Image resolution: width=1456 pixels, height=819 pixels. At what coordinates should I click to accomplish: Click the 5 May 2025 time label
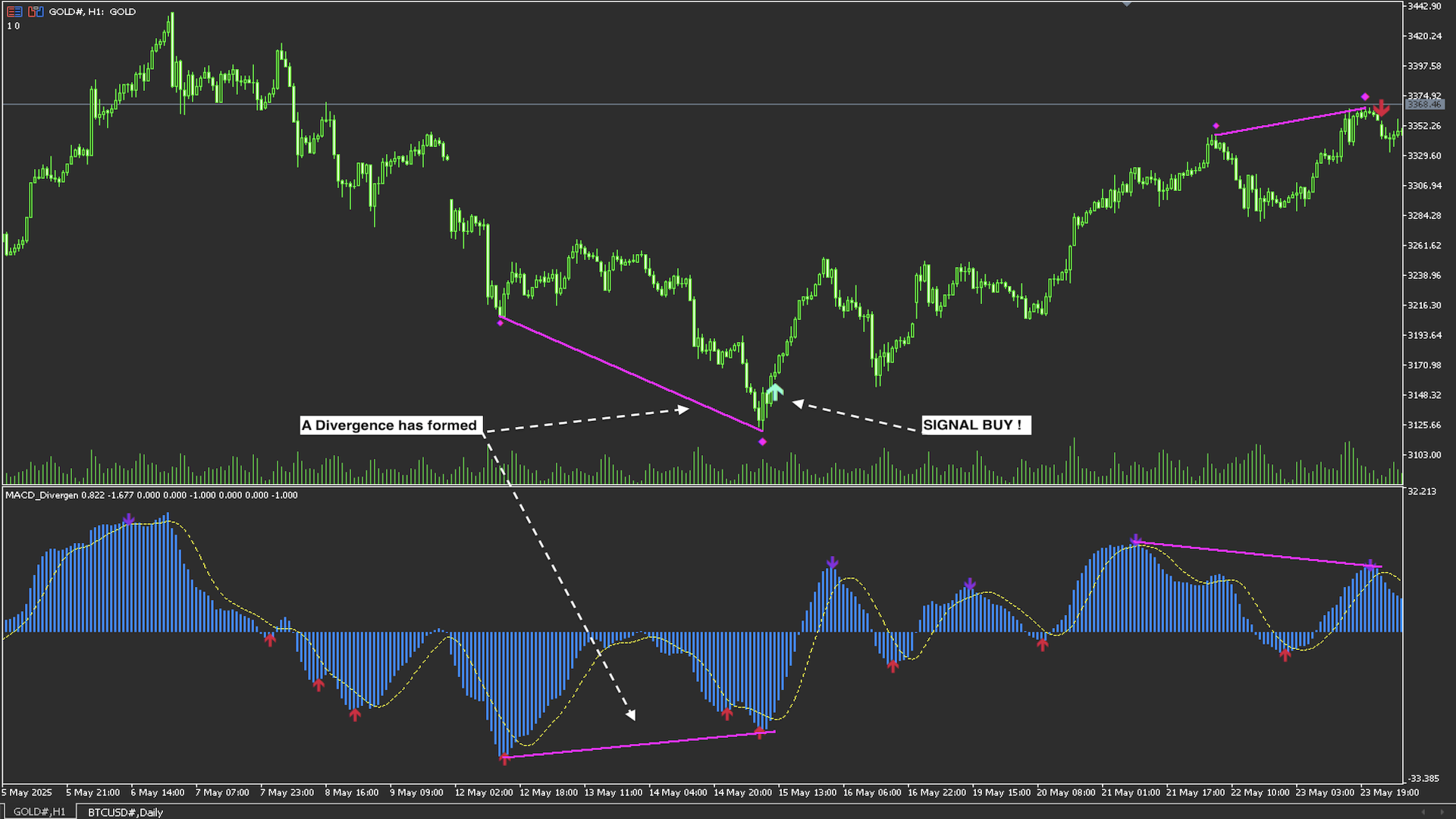pos(27,792)
